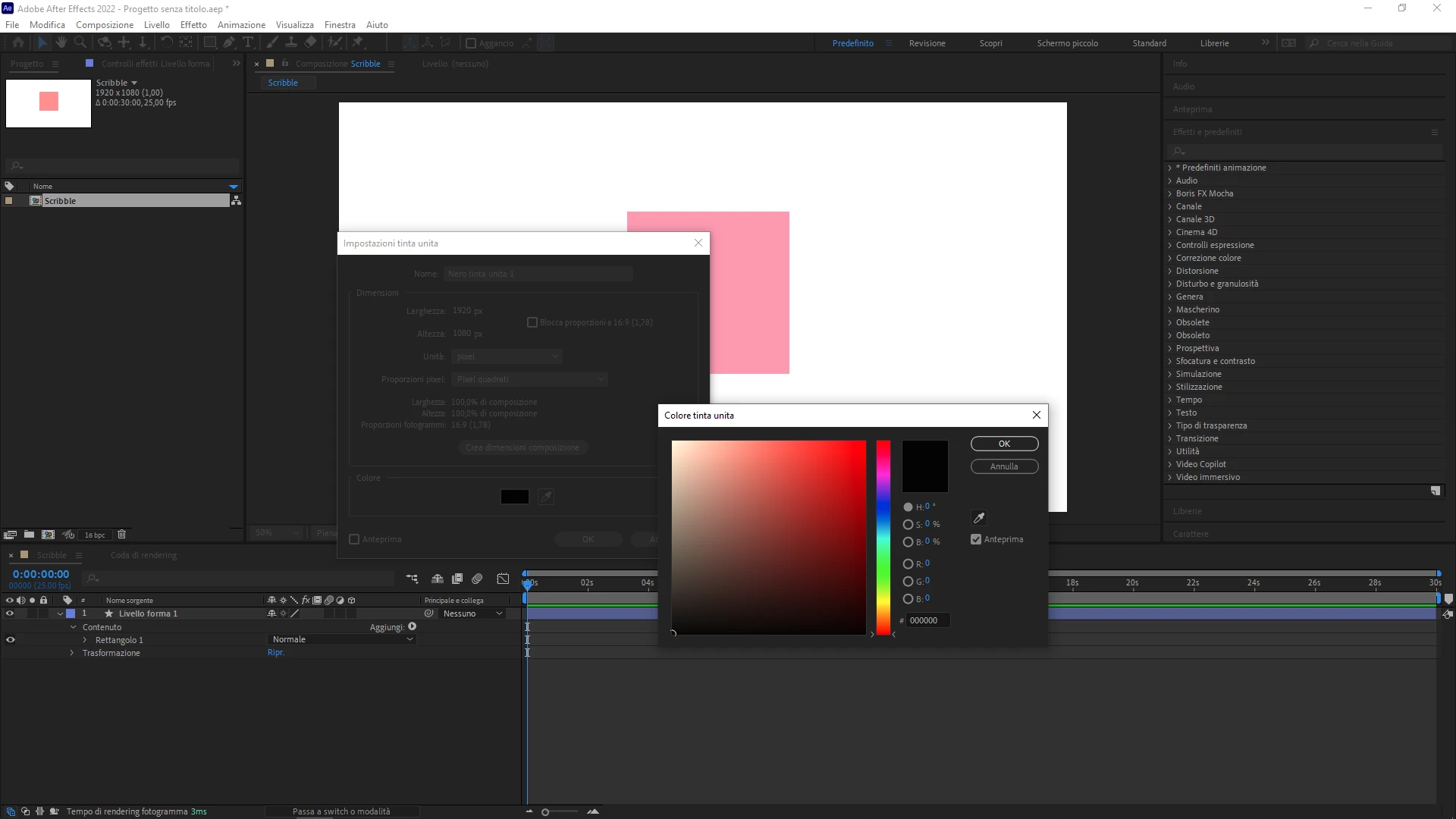Open the Composizione menu
Image resolution: width=1456 pixels, height=819 pixels.
point(105,24)
